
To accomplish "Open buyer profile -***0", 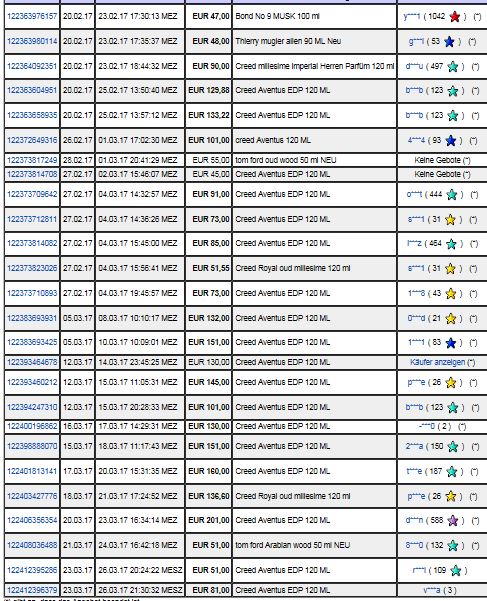I will pos(427,426).
